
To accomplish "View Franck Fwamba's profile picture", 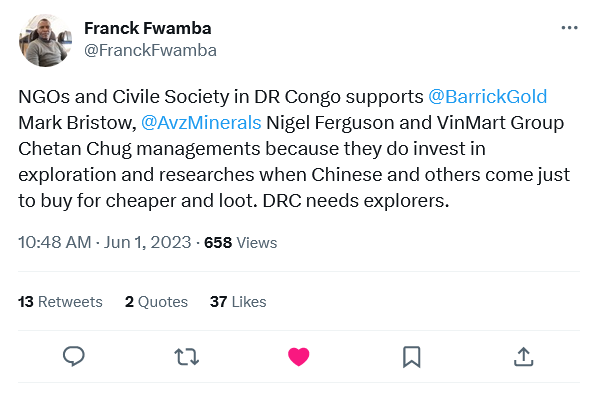I will tap(45, 40).
